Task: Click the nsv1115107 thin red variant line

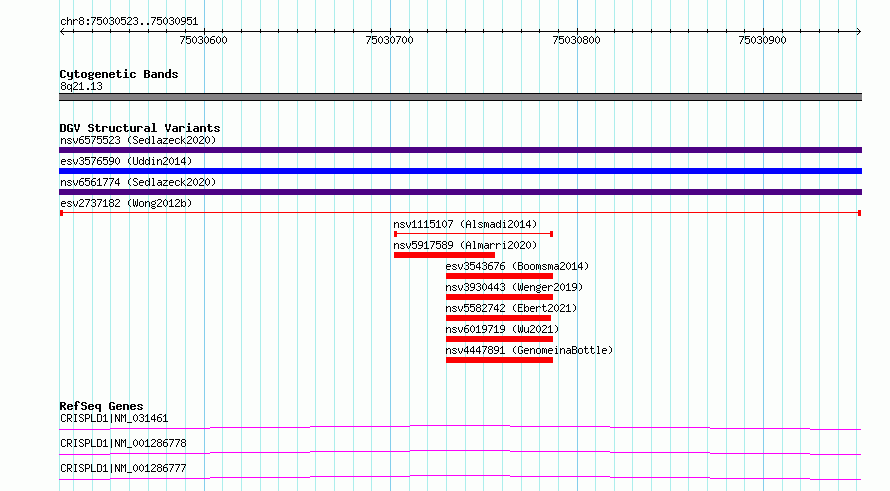Action: point(473,234)
